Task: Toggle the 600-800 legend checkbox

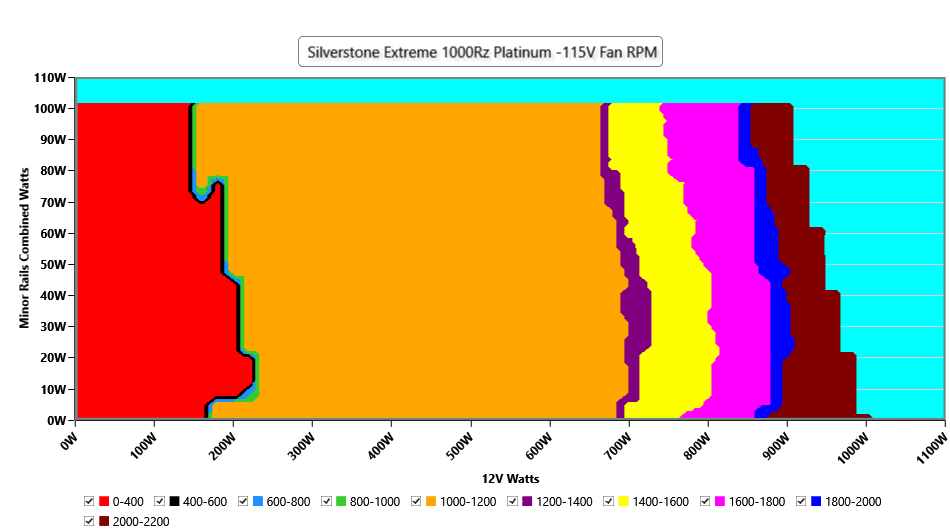Action: point(243,502)
